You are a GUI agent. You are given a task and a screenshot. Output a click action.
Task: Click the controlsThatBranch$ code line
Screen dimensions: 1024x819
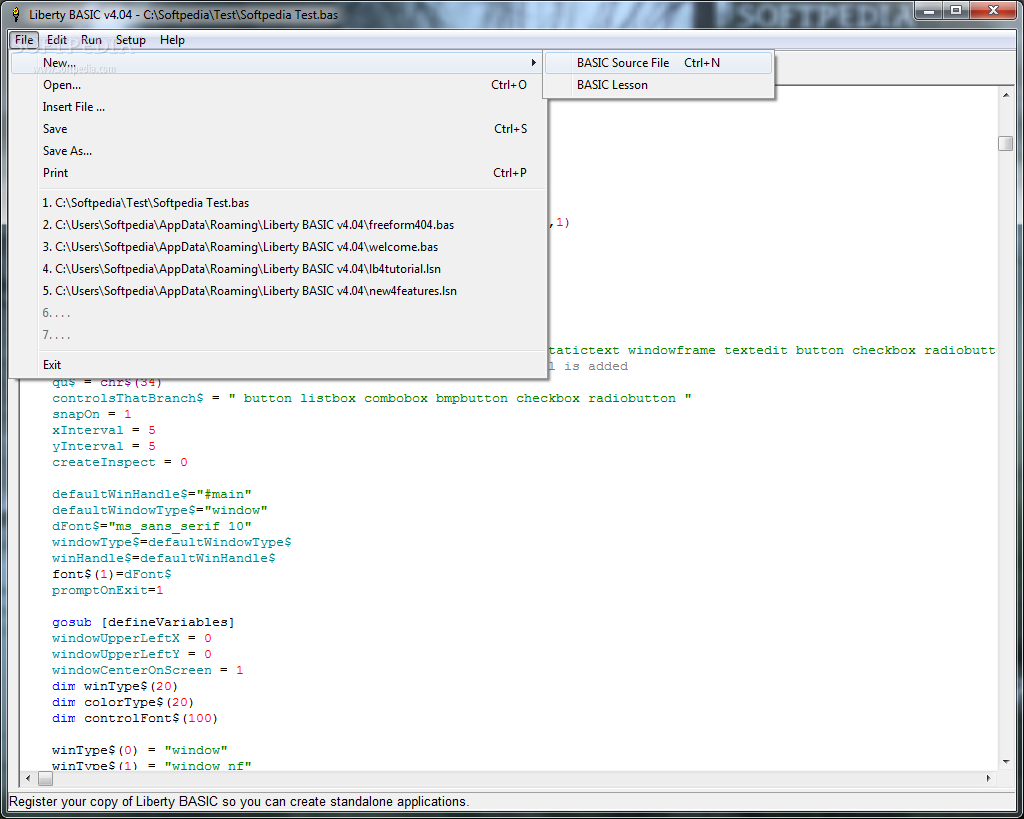tap(372, 398)
